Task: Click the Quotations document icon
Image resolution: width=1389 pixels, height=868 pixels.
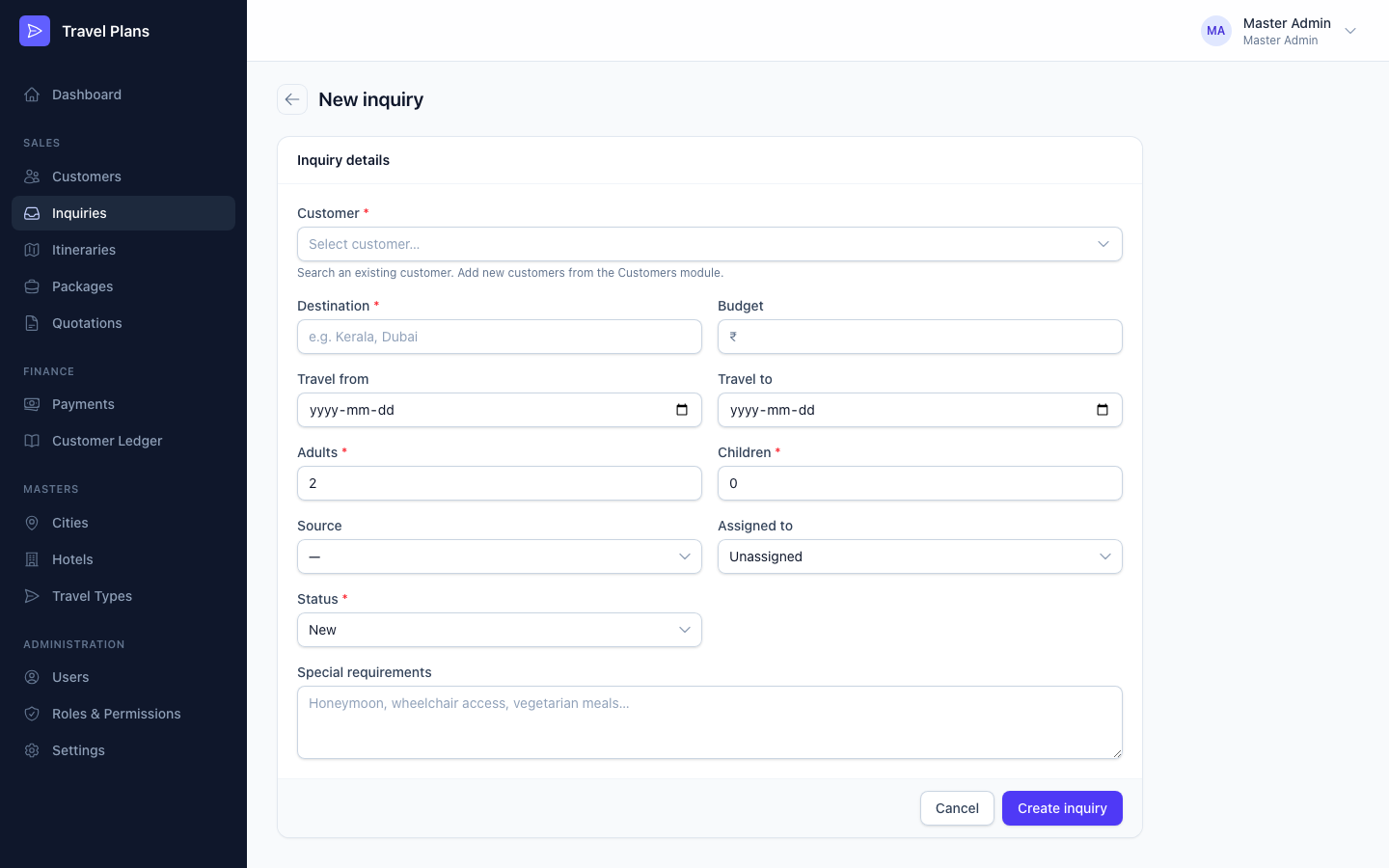Action: (32, 323)
